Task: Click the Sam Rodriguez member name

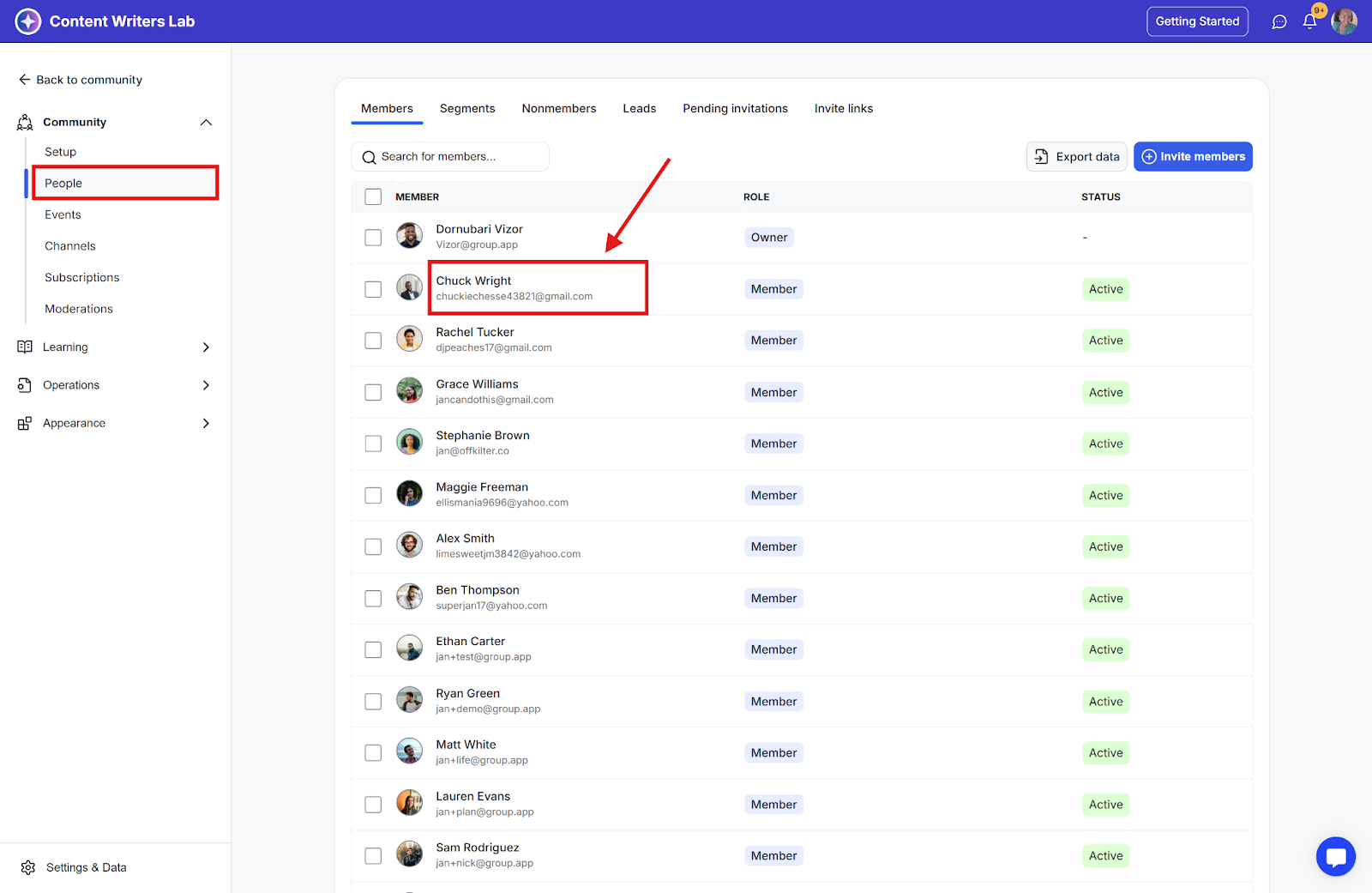Action: click(x=477, y=848)
